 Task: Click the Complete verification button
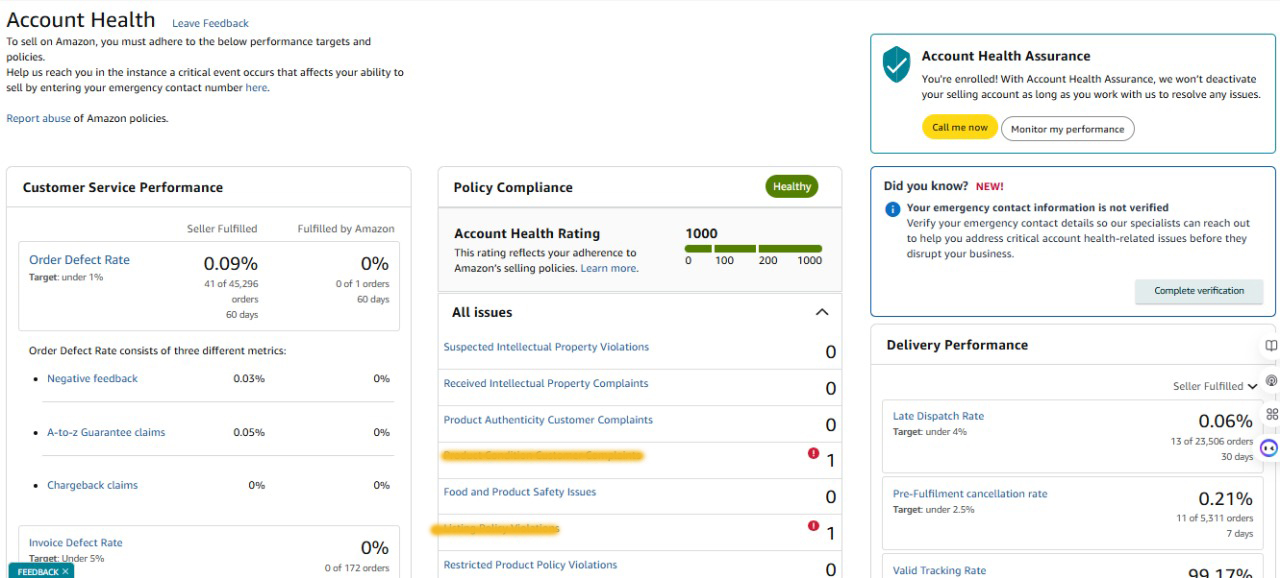pyautogui.click(x=1199, y=291)
